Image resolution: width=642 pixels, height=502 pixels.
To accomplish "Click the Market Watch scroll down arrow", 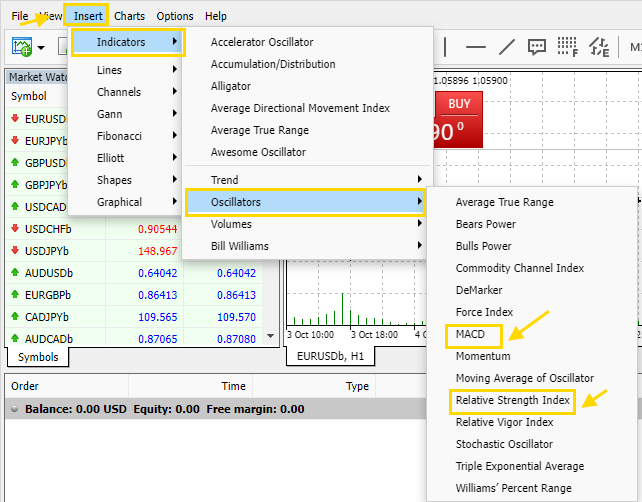I will pos(270,337).
